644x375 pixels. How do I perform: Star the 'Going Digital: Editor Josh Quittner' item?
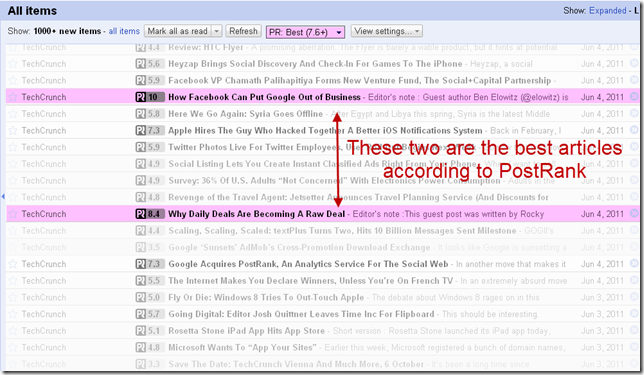[13, 314]
